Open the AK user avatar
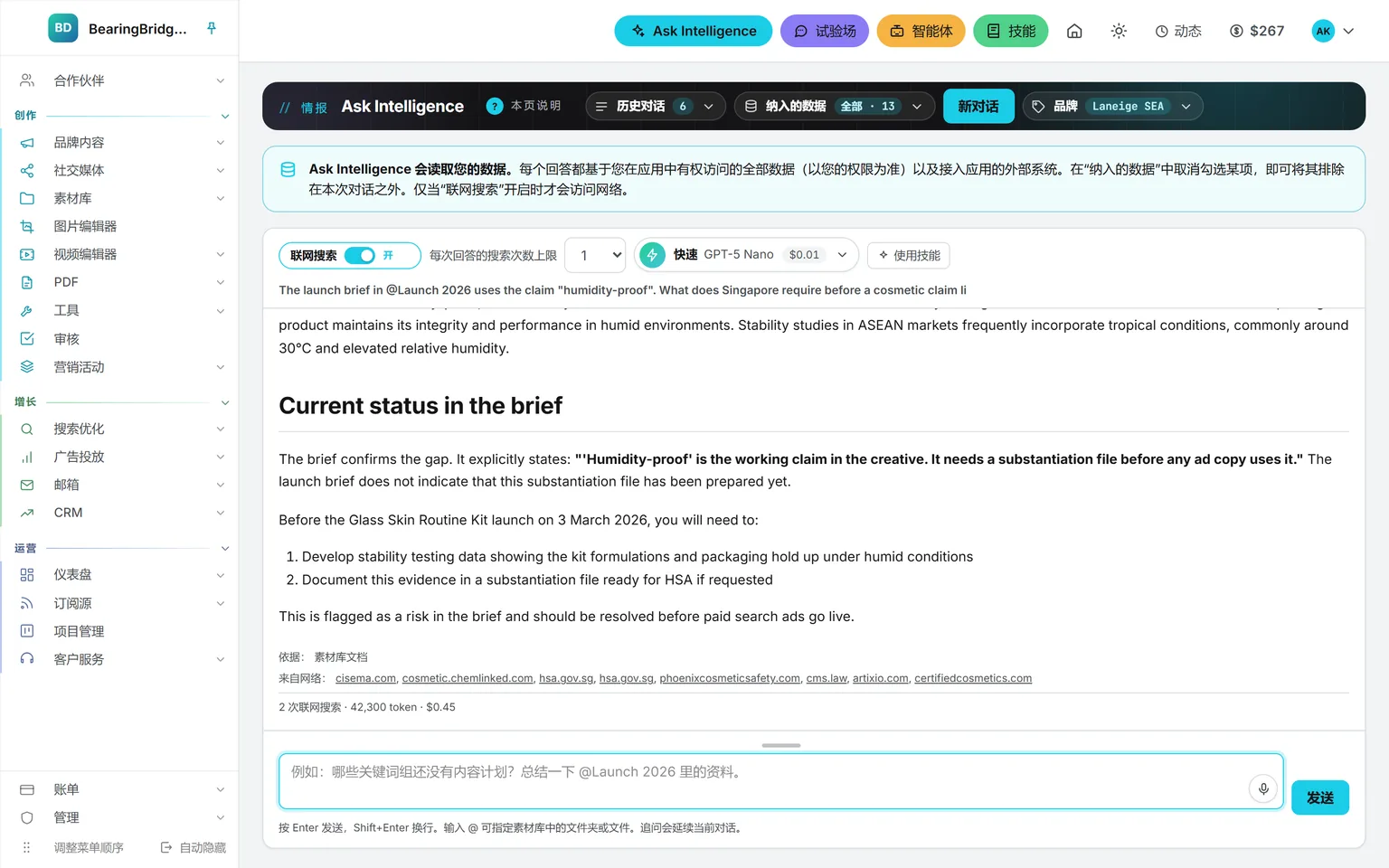The height and width of the screenshot is (868, 1389). click(1323, 31)
